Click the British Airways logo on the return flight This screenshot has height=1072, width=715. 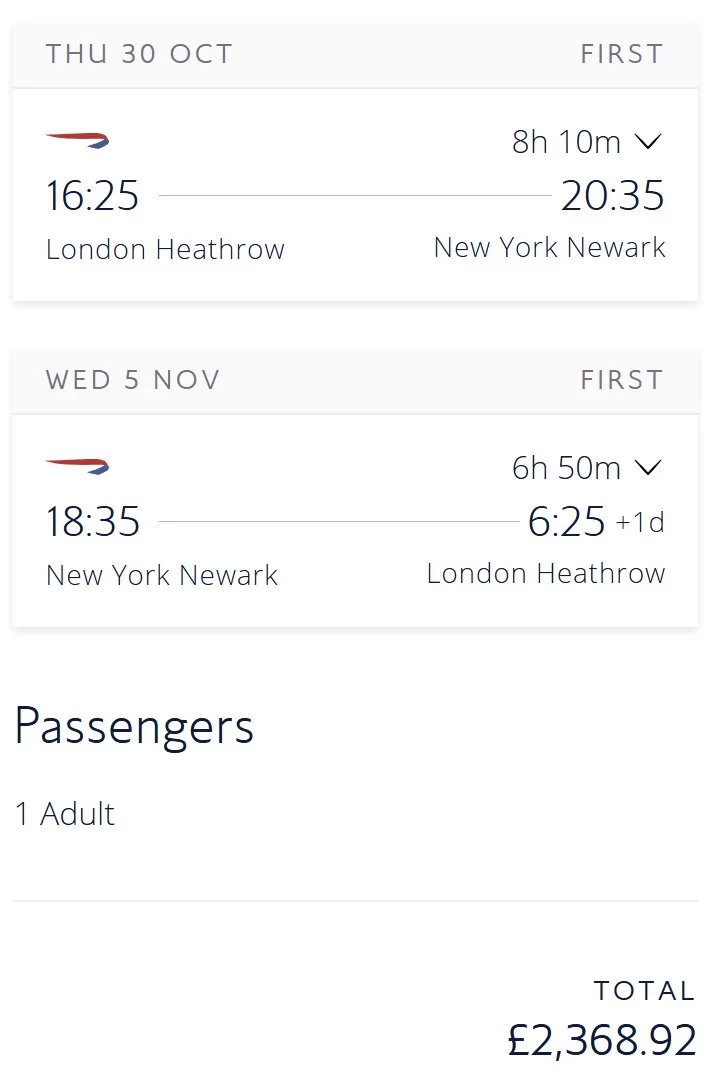click(77, 466)
